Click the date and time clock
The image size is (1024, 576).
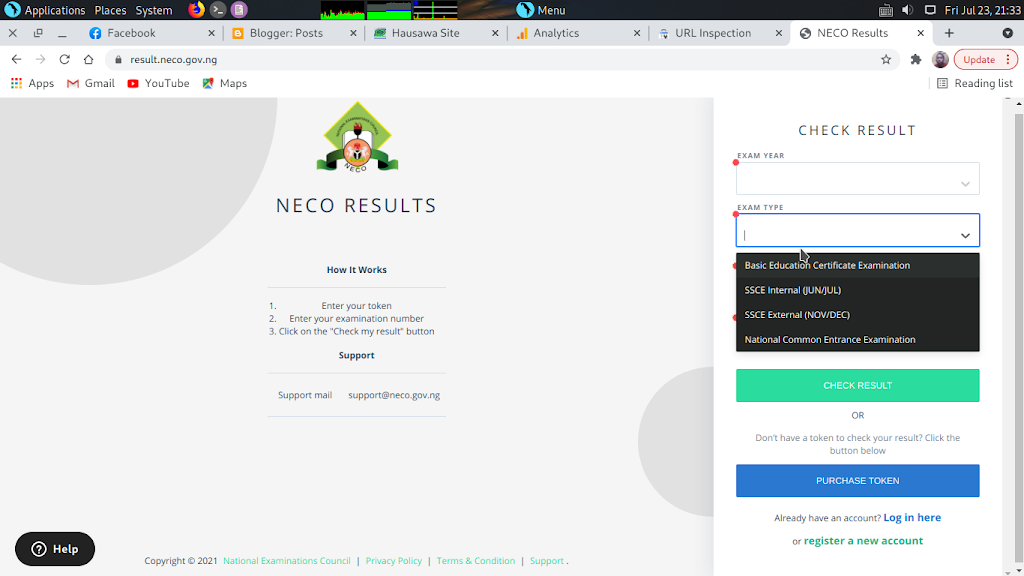(981, 10)
